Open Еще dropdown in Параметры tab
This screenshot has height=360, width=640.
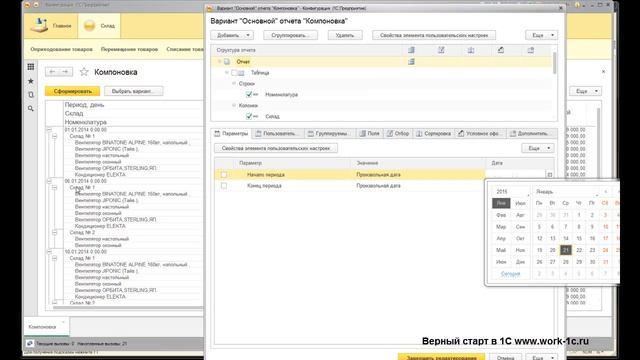(538, 148)
